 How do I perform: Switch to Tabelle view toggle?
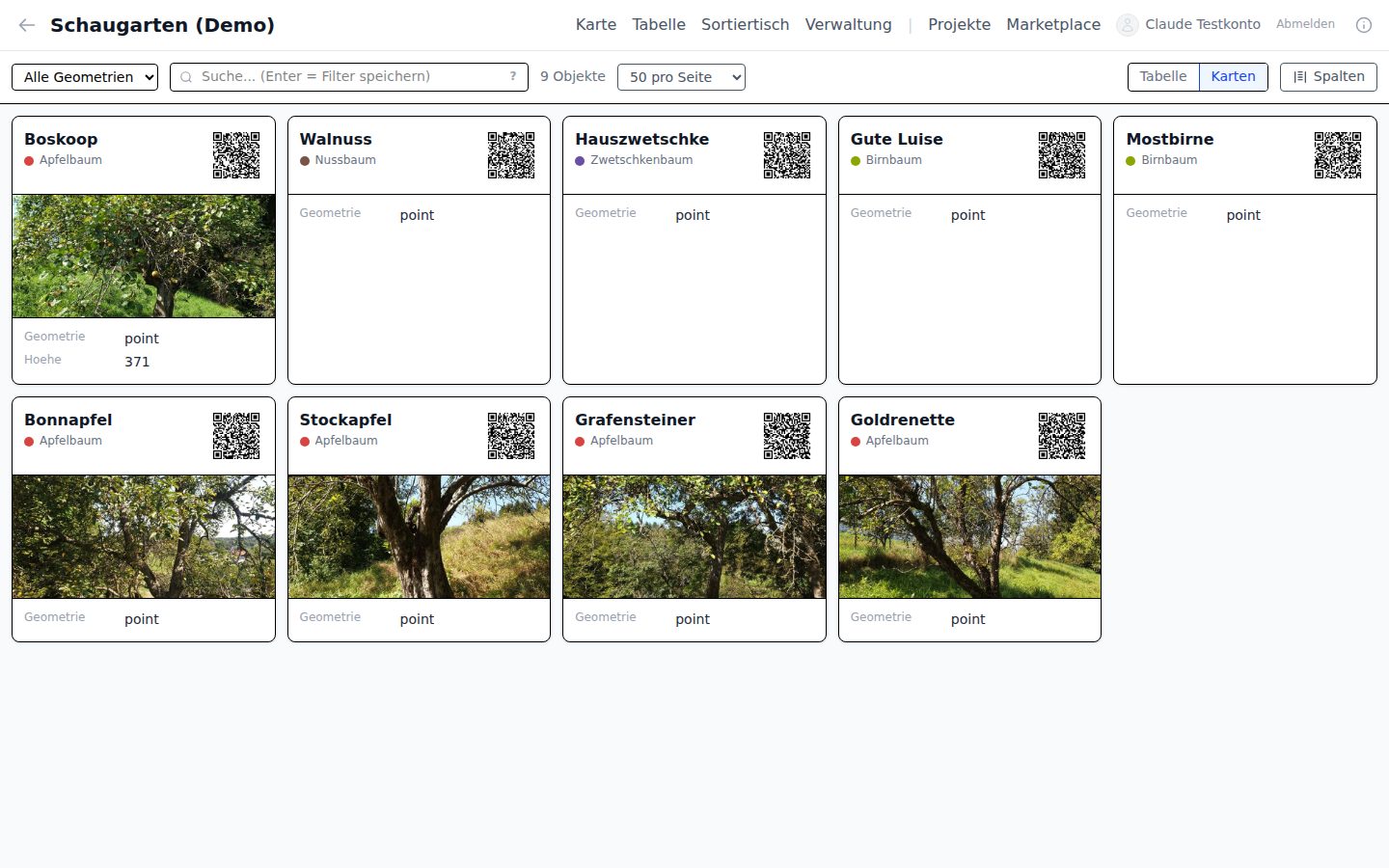(1163, 77)
